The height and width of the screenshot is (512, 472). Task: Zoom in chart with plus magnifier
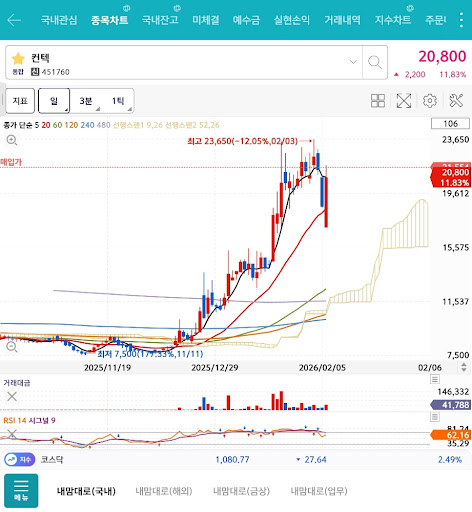click(12, 140)
